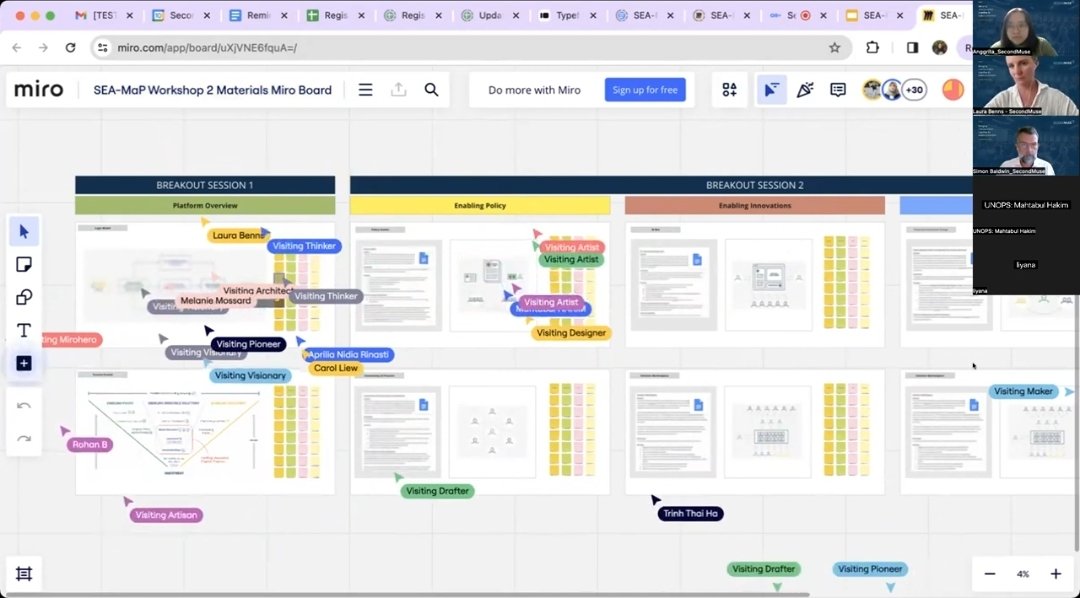Open the plus more-tools button in sidebar
Screen dimensions: 1080x598
click(24, 363)
